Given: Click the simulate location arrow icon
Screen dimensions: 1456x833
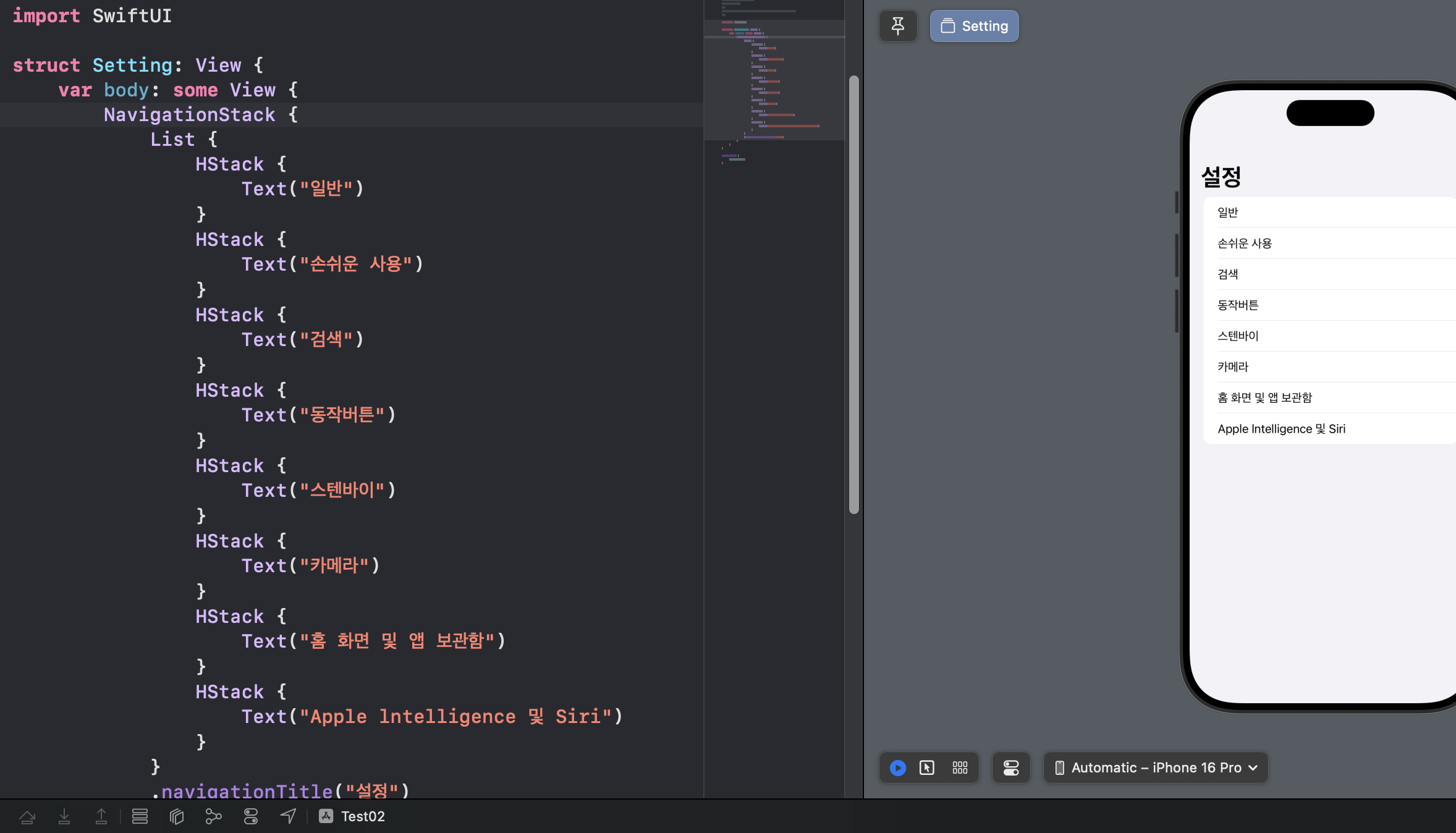Looking at the screenshot, I should 288,816.
